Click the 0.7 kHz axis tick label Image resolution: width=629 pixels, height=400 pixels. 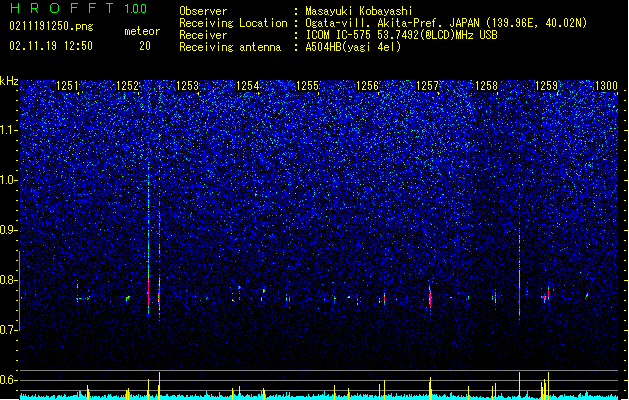tap(8, 330)
